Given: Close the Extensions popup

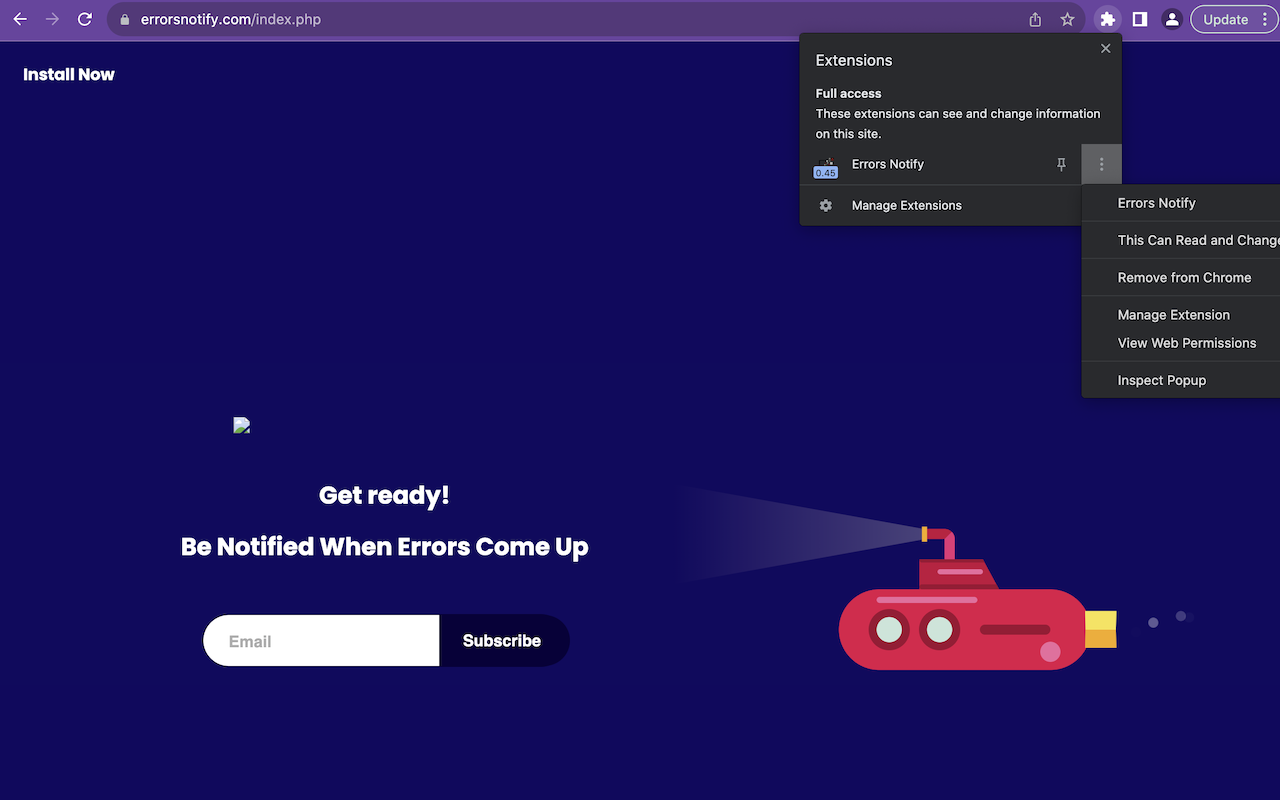Looking at the screenshot, I should [x=1105, y=48].
